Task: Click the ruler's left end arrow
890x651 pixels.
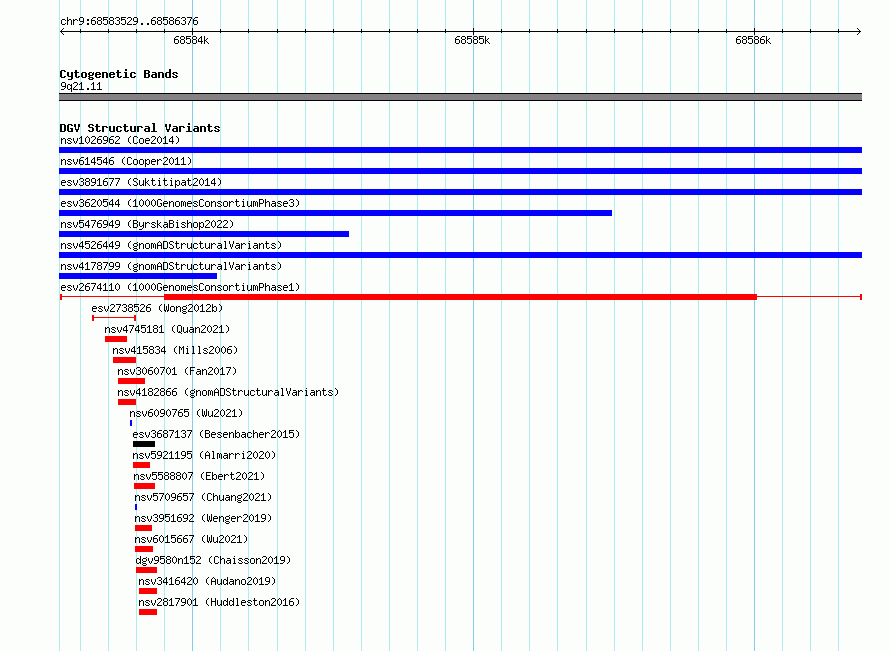Action: (x=62, y=31)
